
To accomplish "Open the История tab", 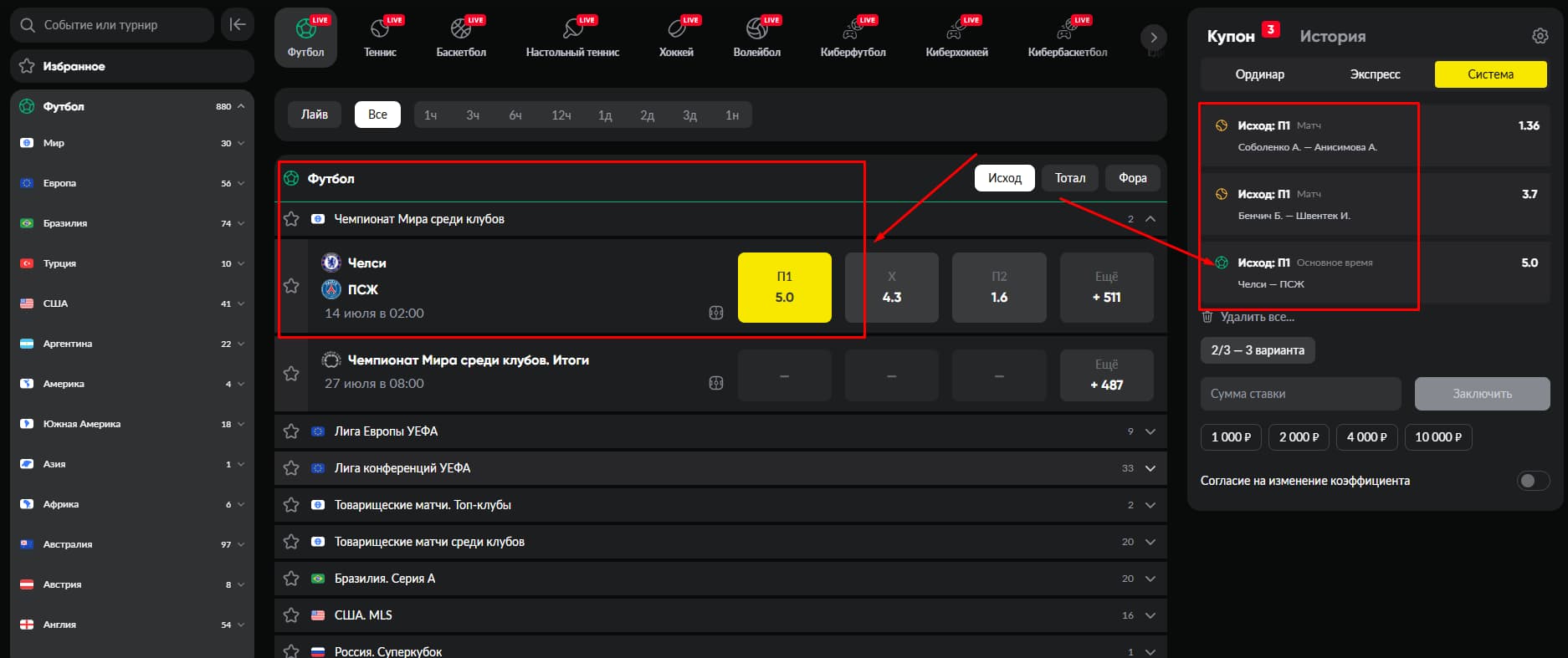I will point(1333,37).
